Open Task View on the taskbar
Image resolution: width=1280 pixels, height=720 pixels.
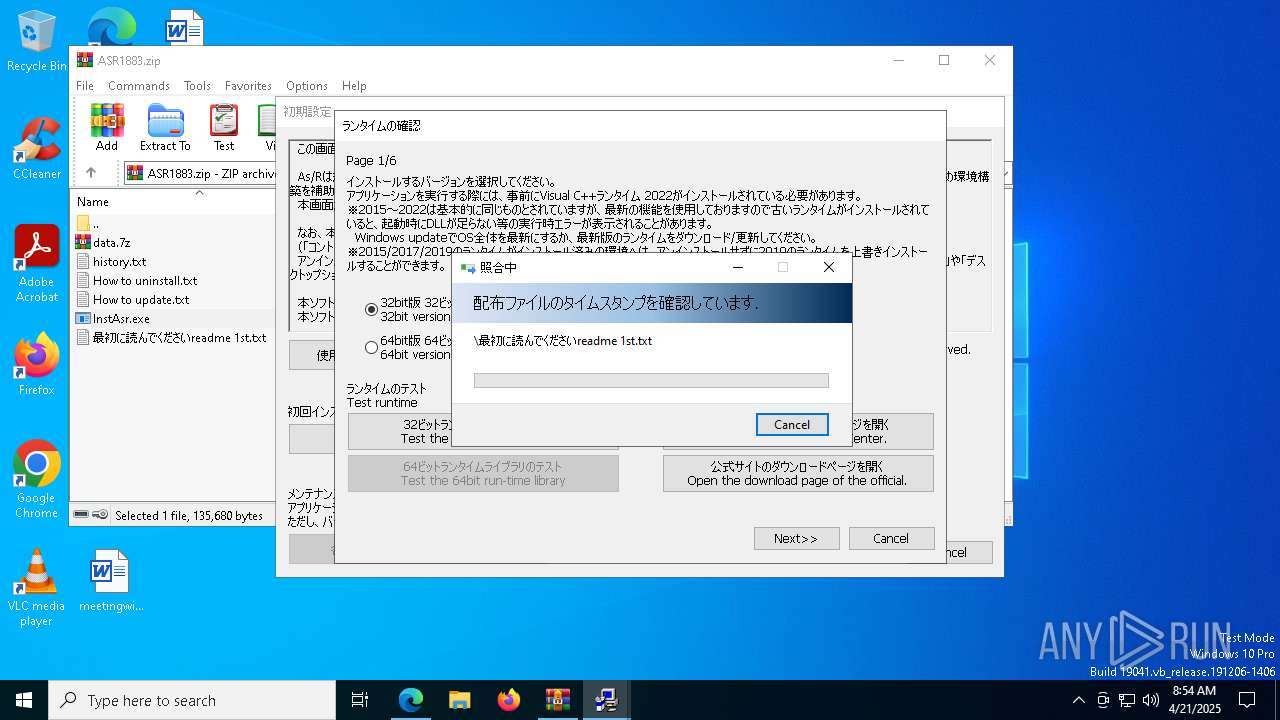360,700
